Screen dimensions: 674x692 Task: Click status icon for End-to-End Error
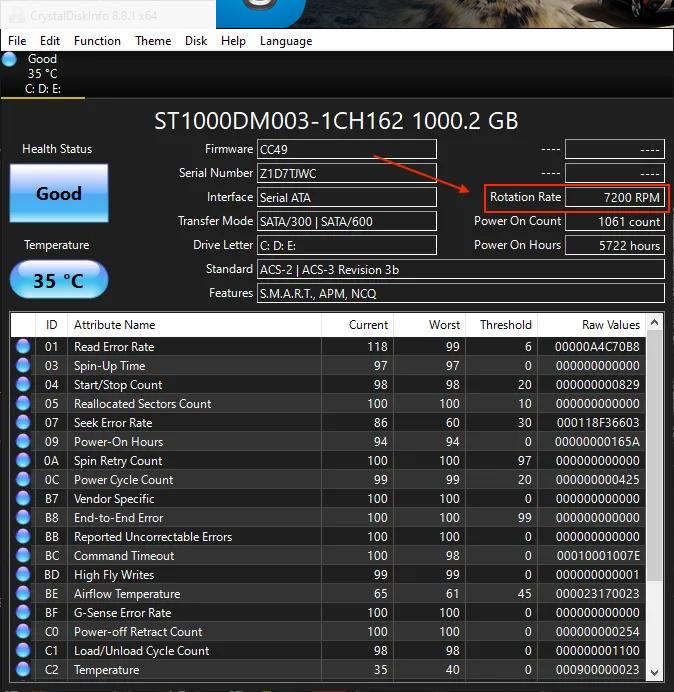(x=23, y=518)
